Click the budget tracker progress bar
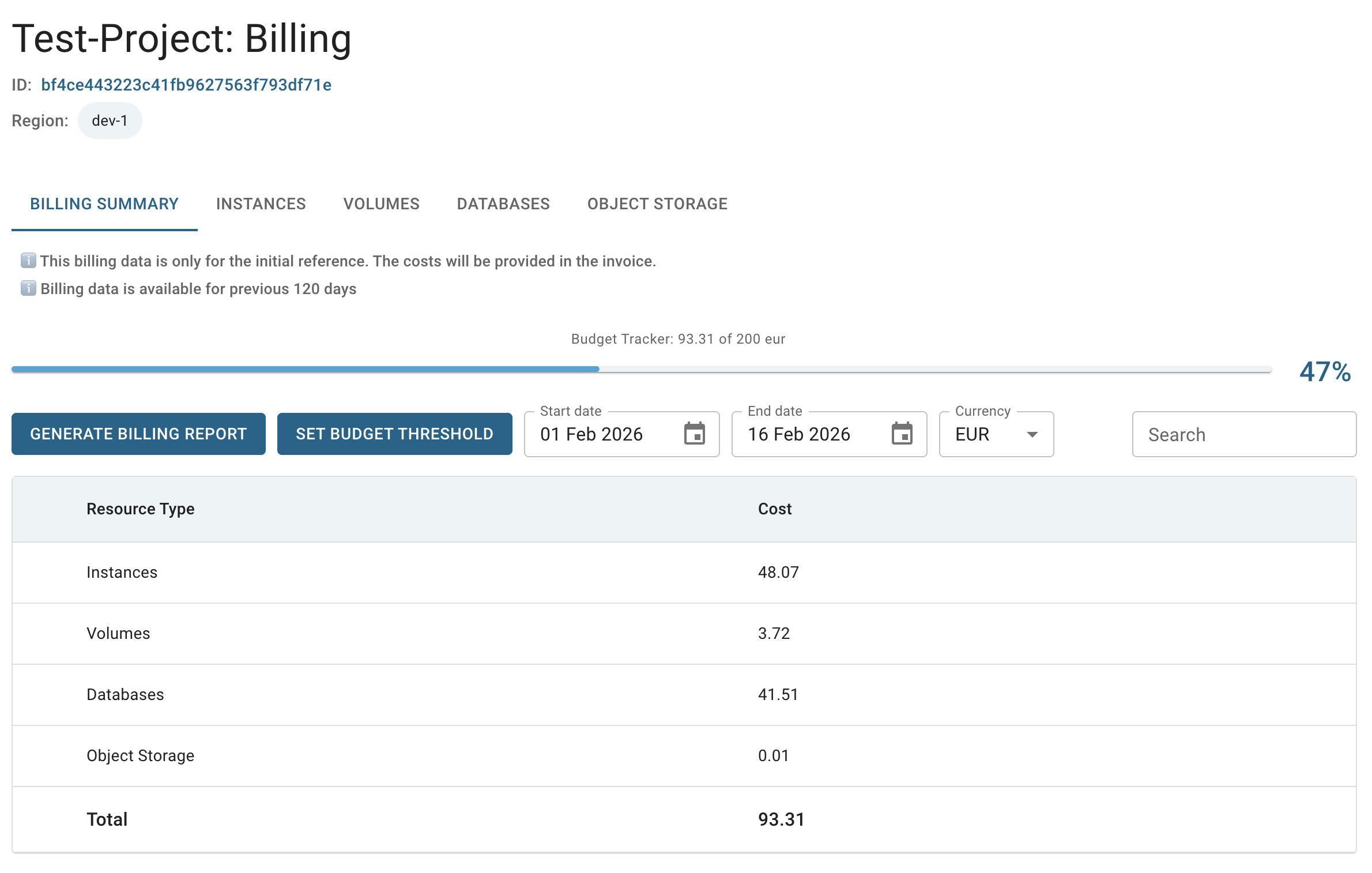The width and height of the screenshot is (1372, 873). pyautogui.click(x=641, y=369)
